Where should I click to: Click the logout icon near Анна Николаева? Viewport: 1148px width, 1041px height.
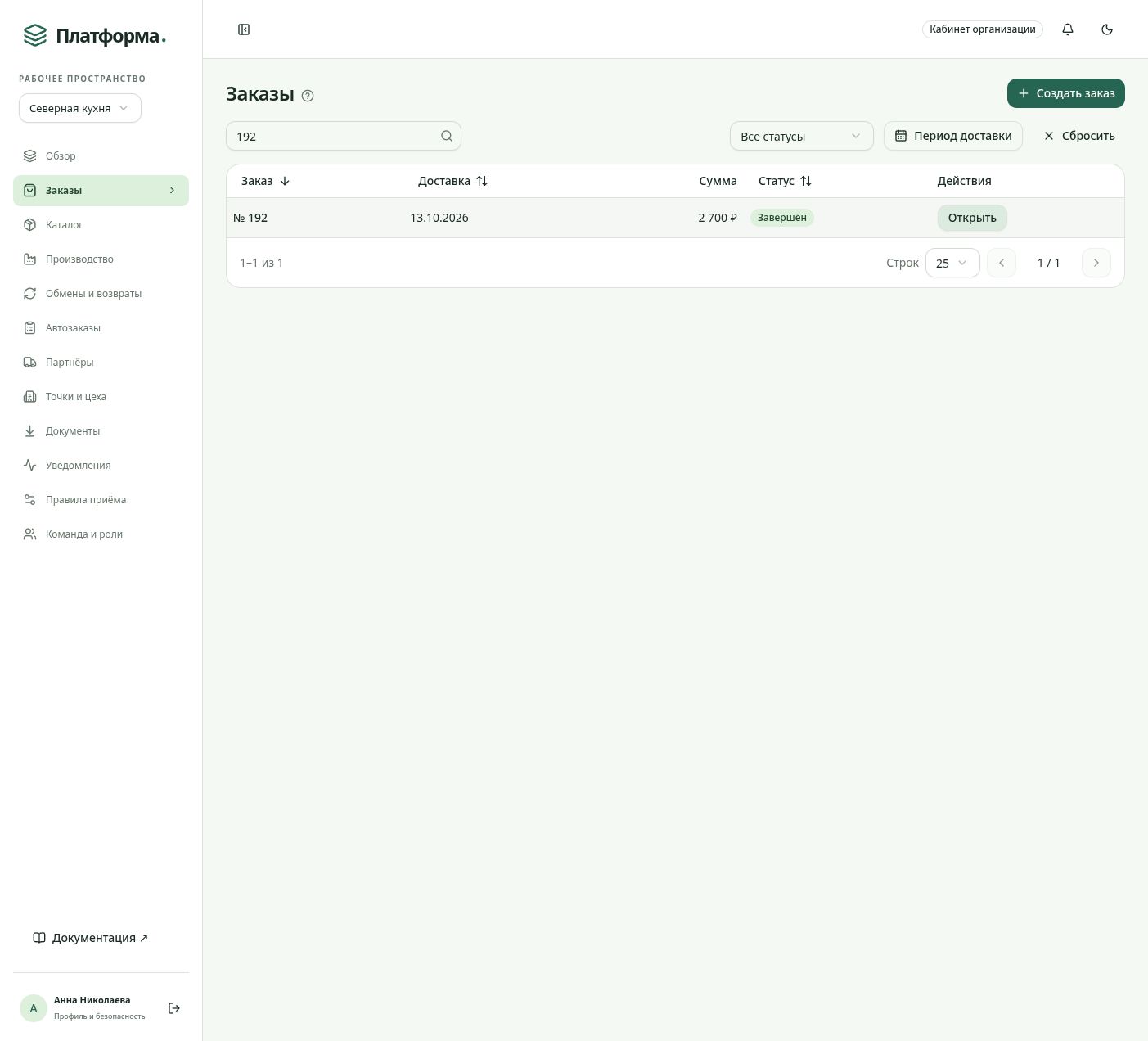click(174, 1008)
